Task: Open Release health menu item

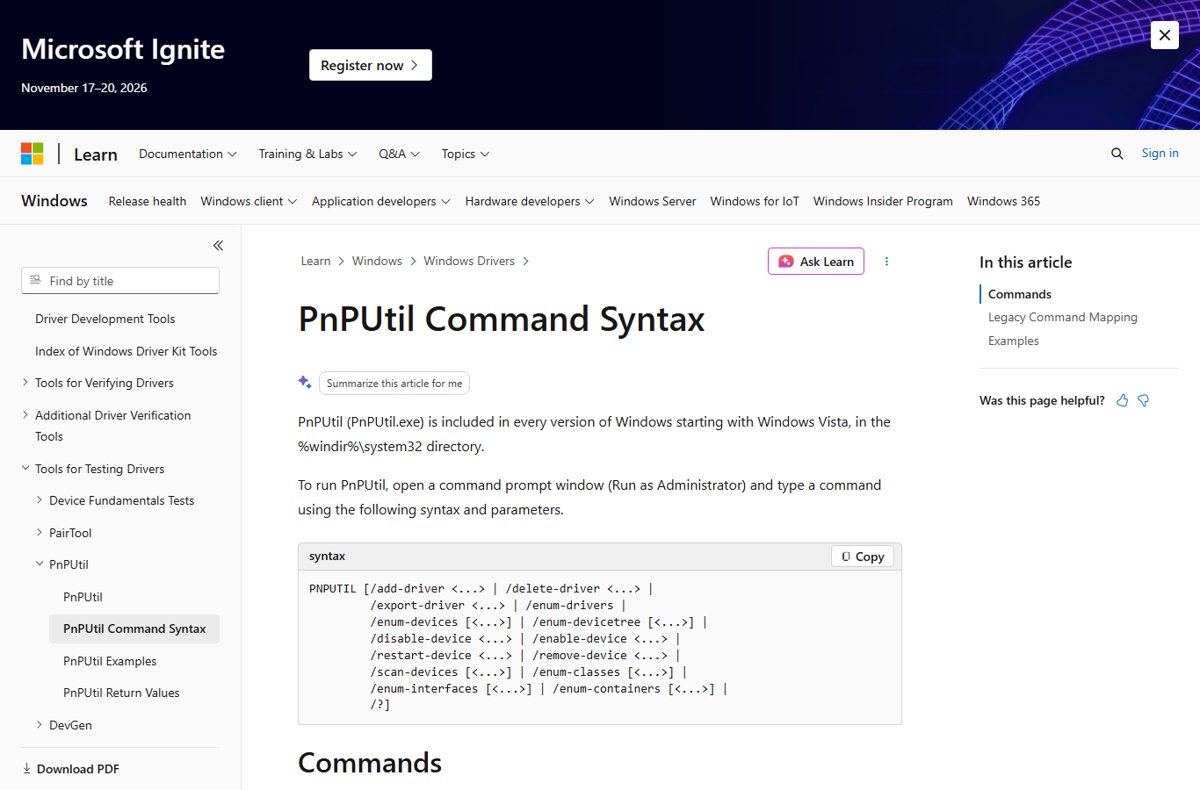Action: (147, 201)
